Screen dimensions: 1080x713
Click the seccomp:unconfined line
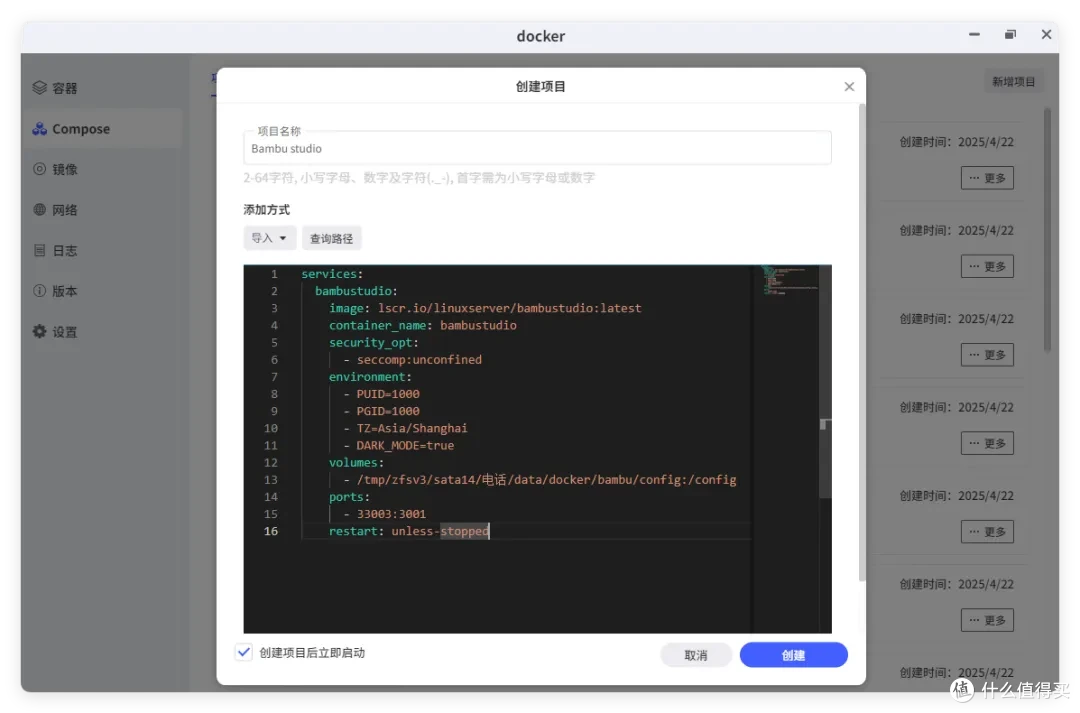pyautogui.click(x=413, y=360)
